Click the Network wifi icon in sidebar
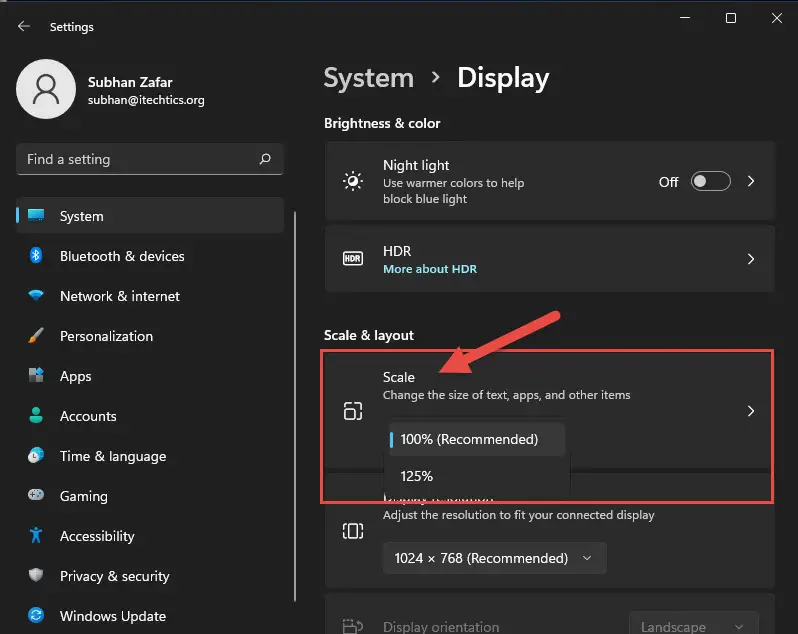Viewport: 798px width, 634px height. (x=36, y=295)
